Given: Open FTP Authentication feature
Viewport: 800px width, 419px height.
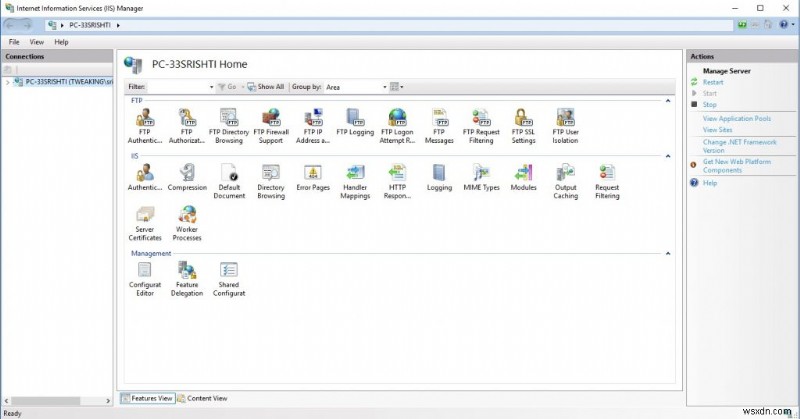Looking at the screenshot, I should click(145, 126).
